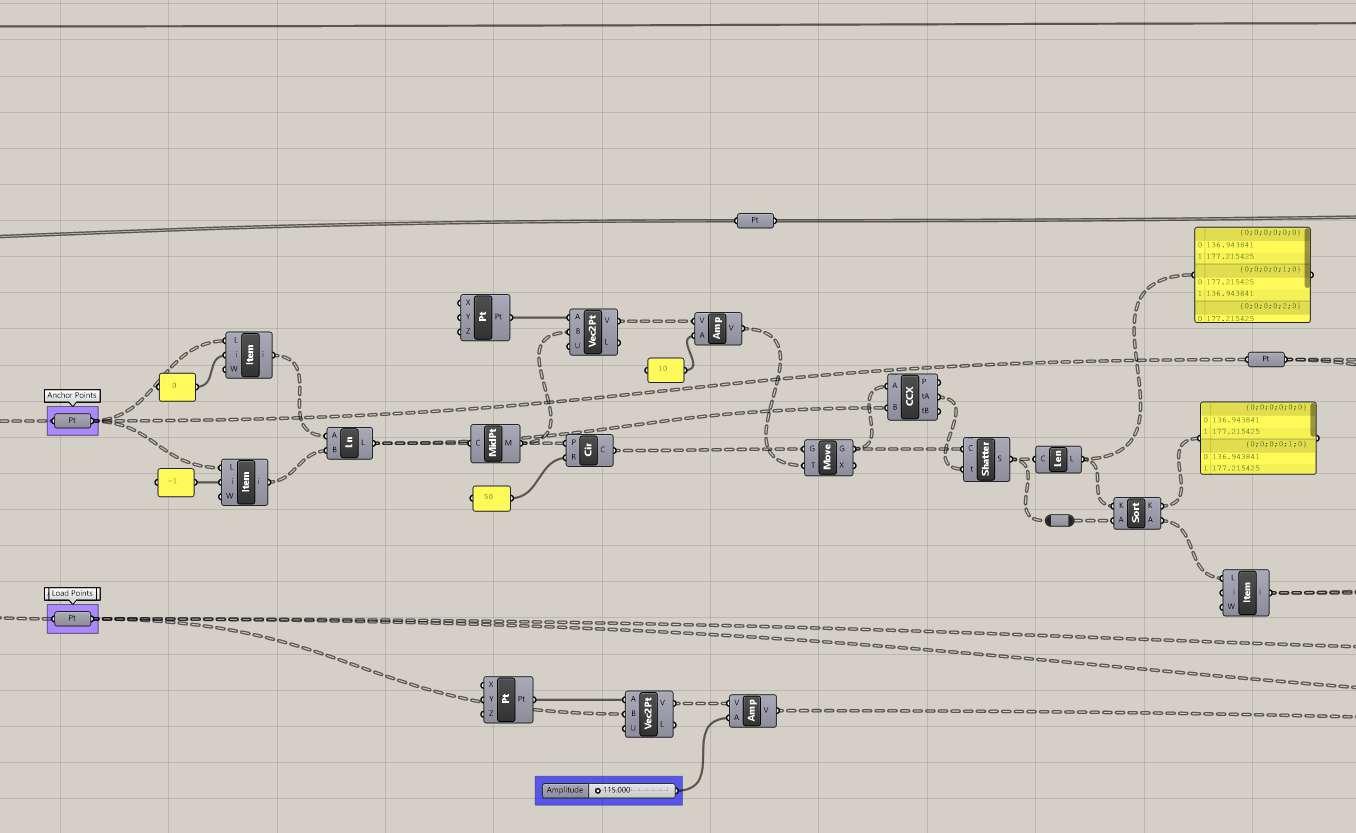Select the MidPt component
1356x833 pixels.
point(496,443)
